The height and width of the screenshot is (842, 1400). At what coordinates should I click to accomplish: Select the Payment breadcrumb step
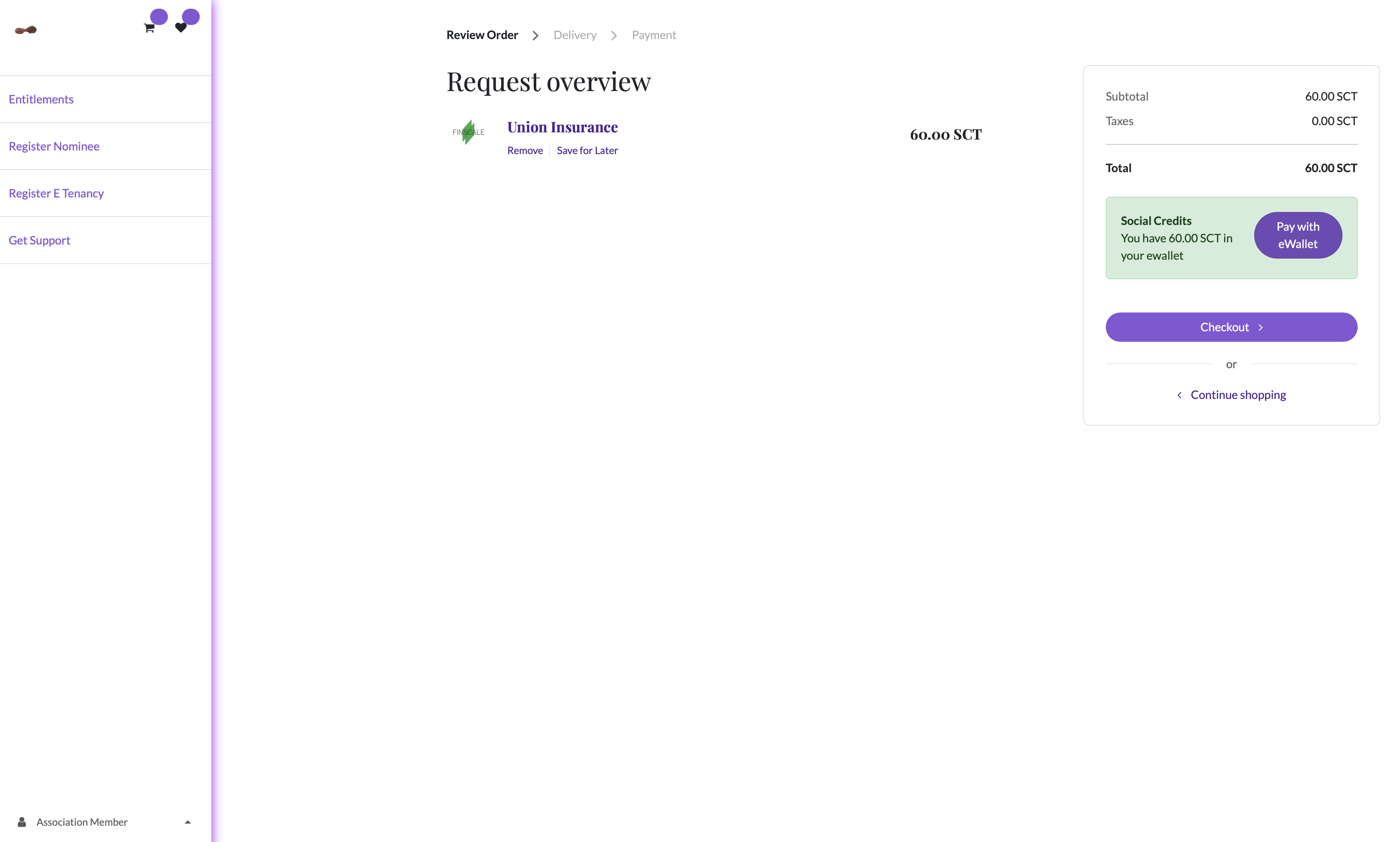coord(654,35)
